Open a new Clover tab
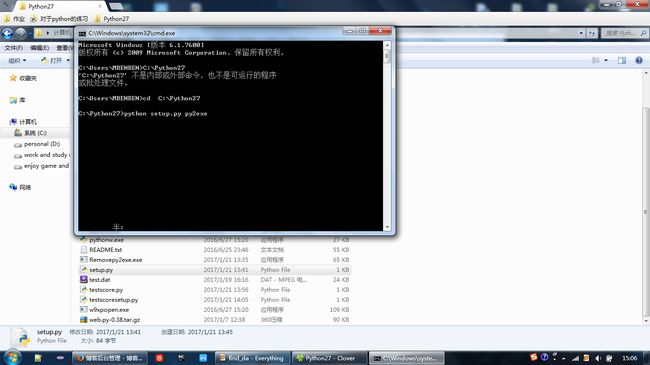This screenshot has width=650, height=365. tap(116, 6)
